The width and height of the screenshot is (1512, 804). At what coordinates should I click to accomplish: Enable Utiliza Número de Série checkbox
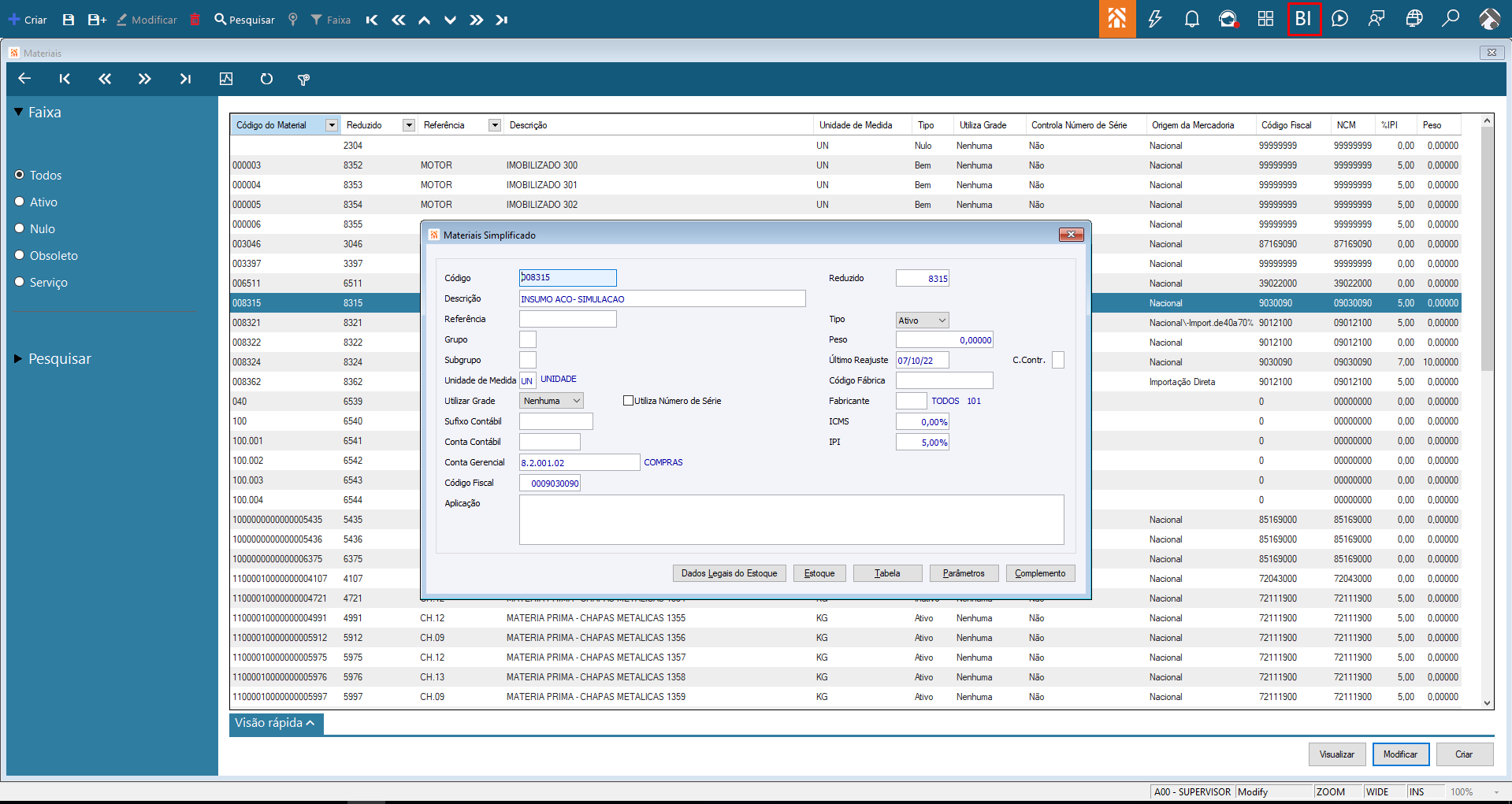pyautogui.click(x=628, y=401)
